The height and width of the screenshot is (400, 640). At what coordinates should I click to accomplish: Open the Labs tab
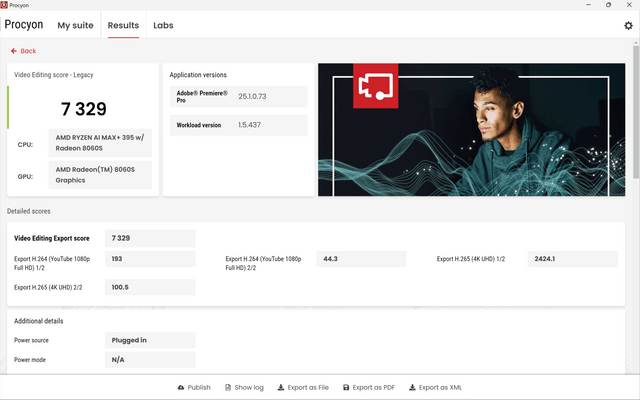[x=163, y=25]
